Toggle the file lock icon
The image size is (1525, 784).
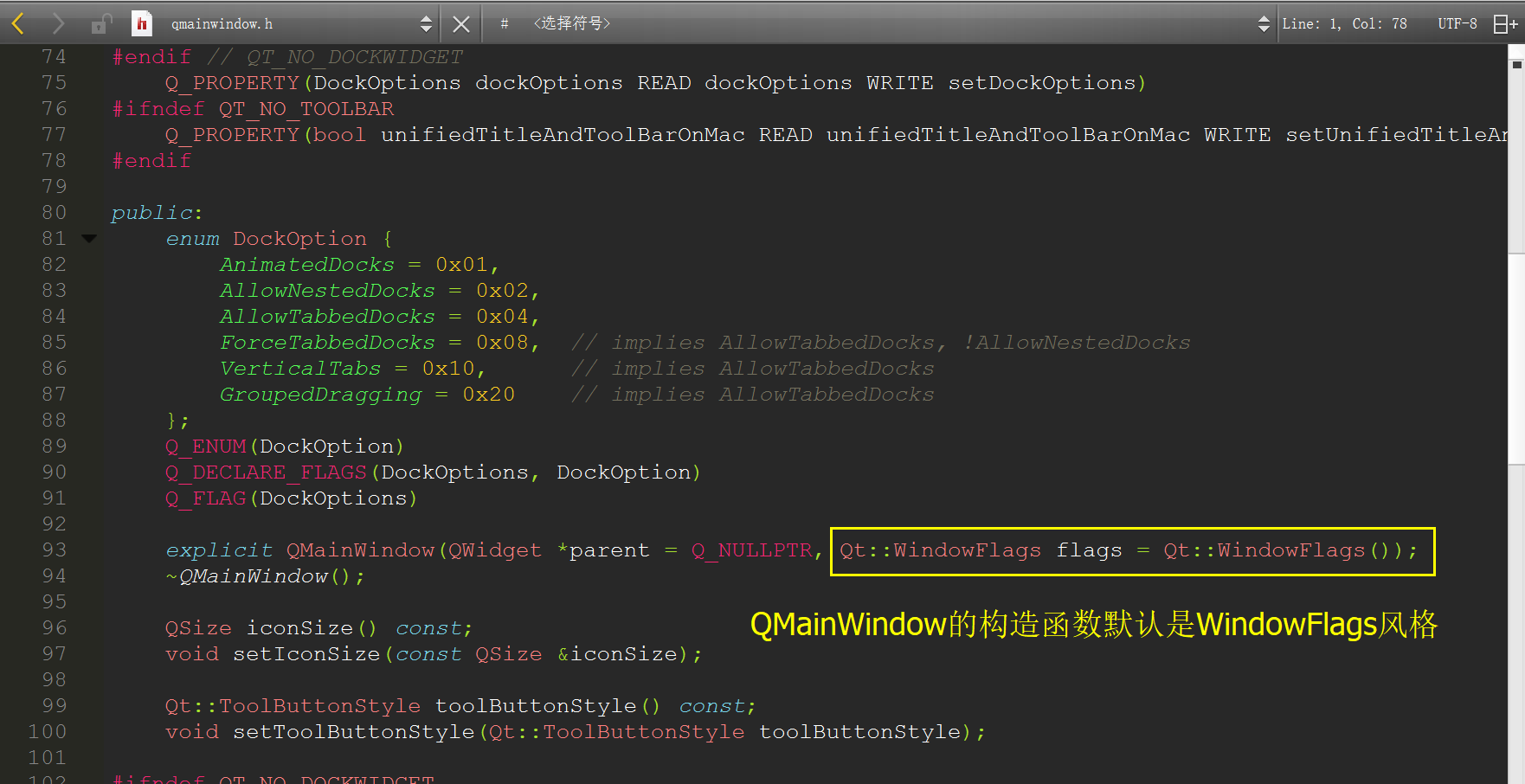[99, 23]
